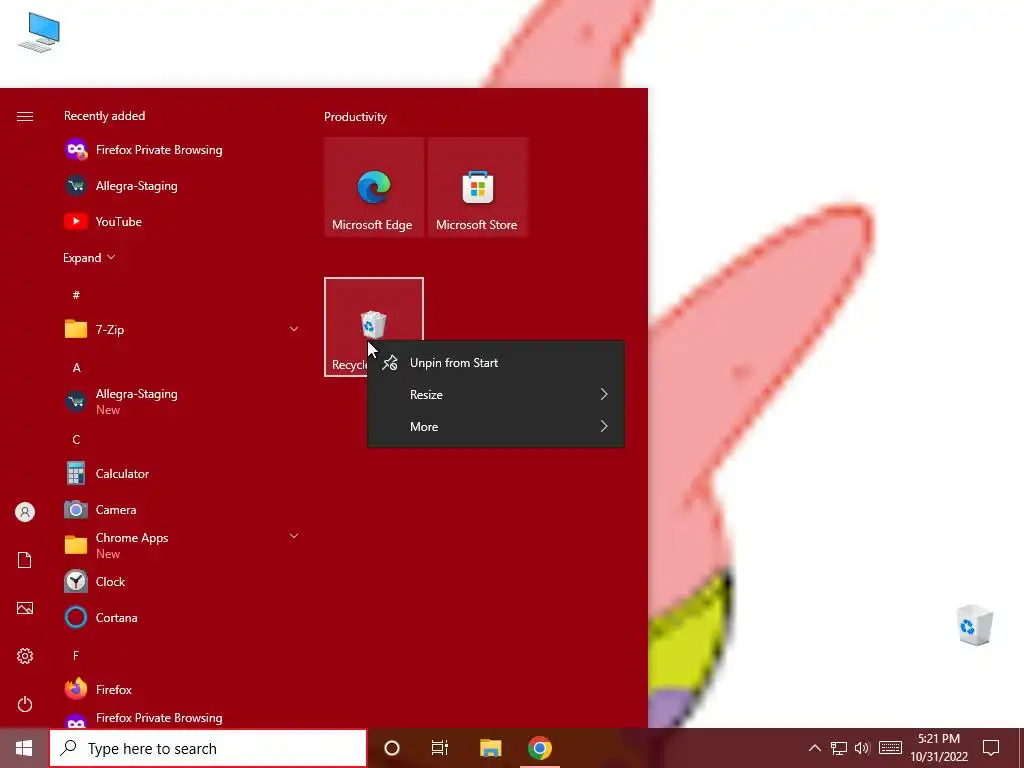
Task: Show hidden system tray icons
Action: pos(814,748)
